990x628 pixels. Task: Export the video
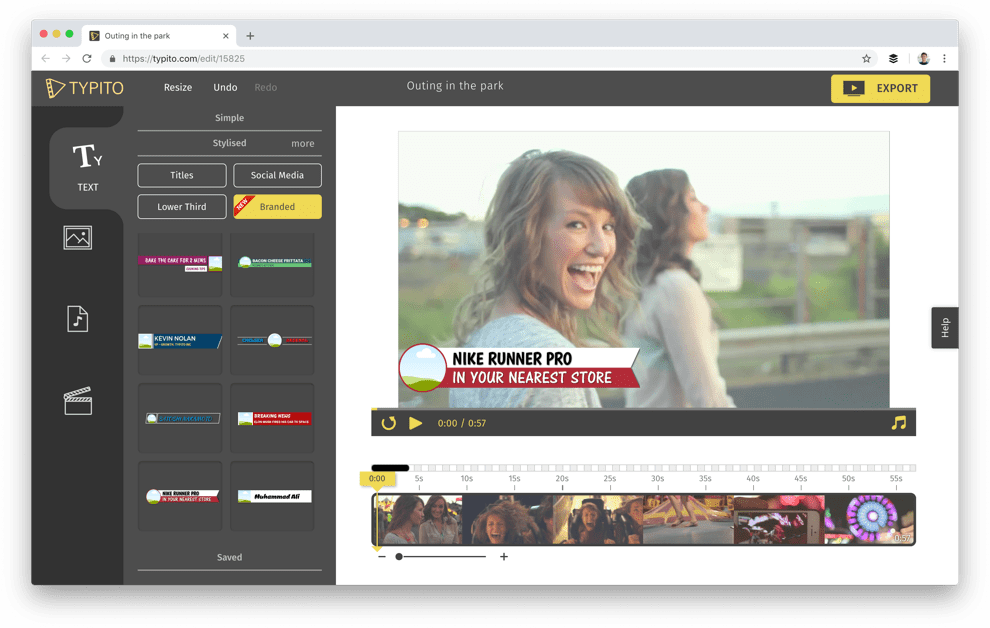click(880, 88)
